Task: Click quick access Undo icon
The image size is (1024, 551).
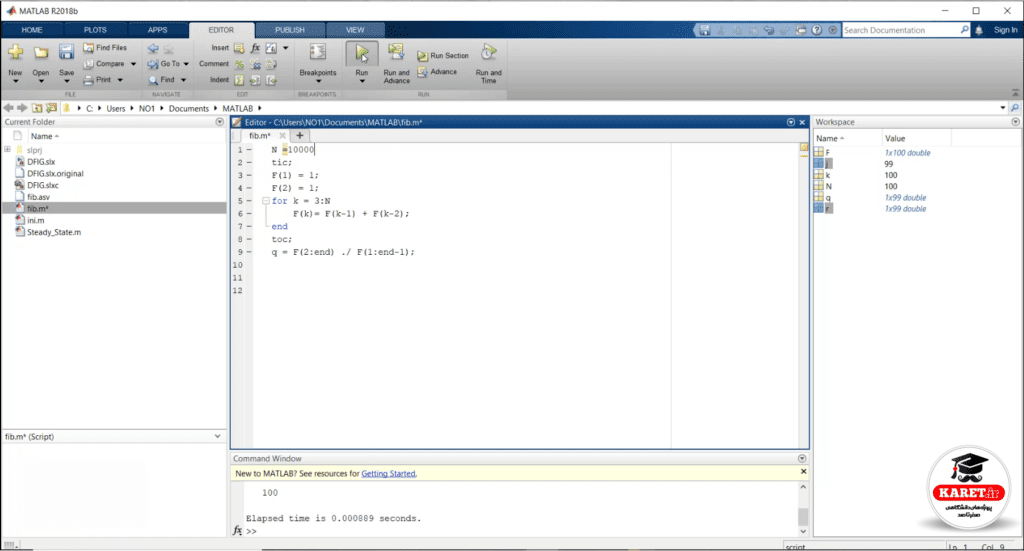Action: (x=769, y=30)
